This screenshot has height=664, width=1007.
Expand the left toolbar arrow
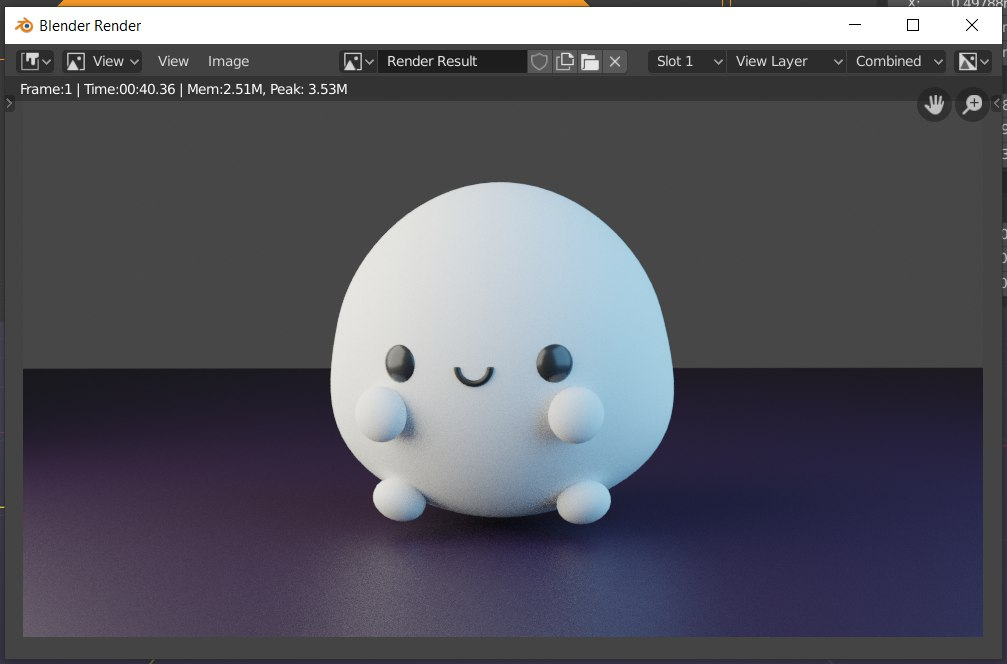coord(10,103)
